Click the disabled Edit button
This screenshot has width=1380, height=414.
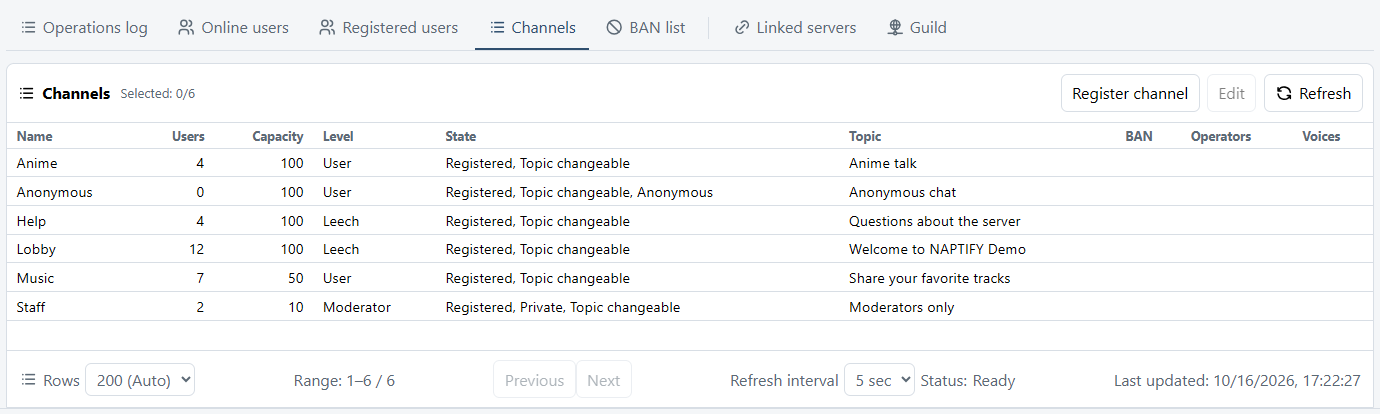(1232, 93)
